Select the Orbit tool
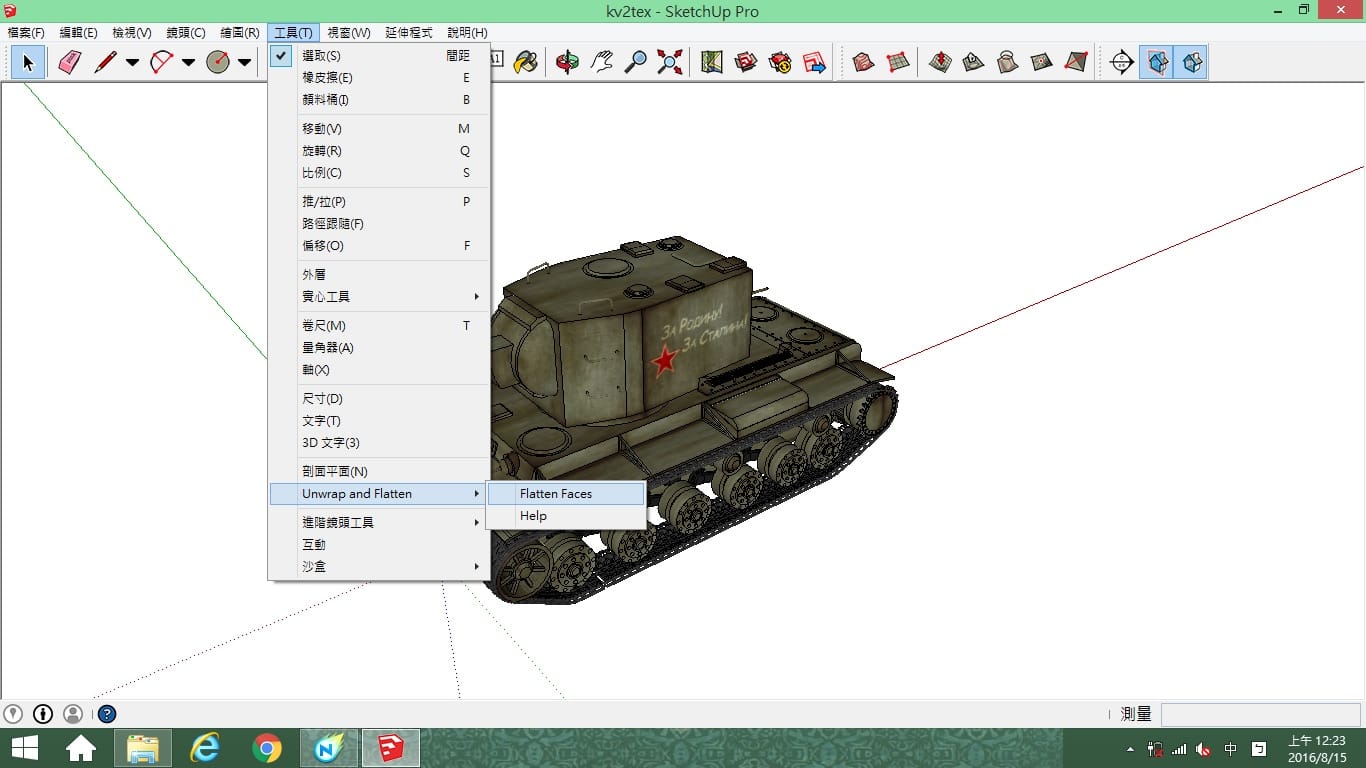The height and width of the screenshot is (768, 1366). click(x=567, y=62)
